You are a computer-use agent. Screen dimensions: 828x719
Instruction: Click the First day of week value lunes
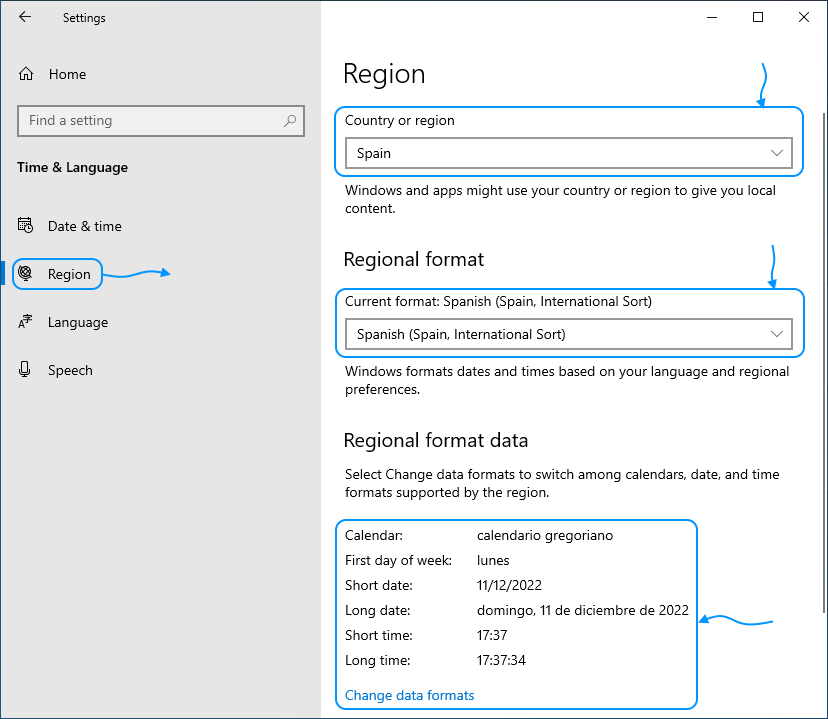click(x=493, y=560)
